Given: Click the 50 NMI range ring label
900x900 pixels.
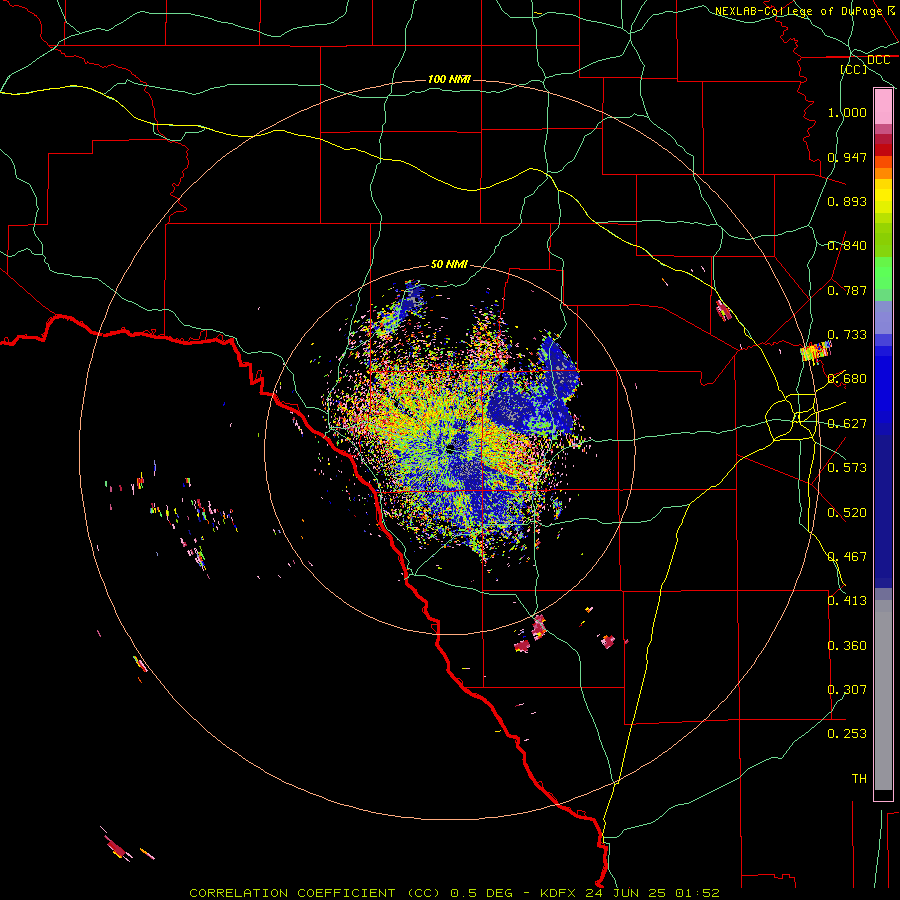Looking at the screenshot, I should [449, 265].
